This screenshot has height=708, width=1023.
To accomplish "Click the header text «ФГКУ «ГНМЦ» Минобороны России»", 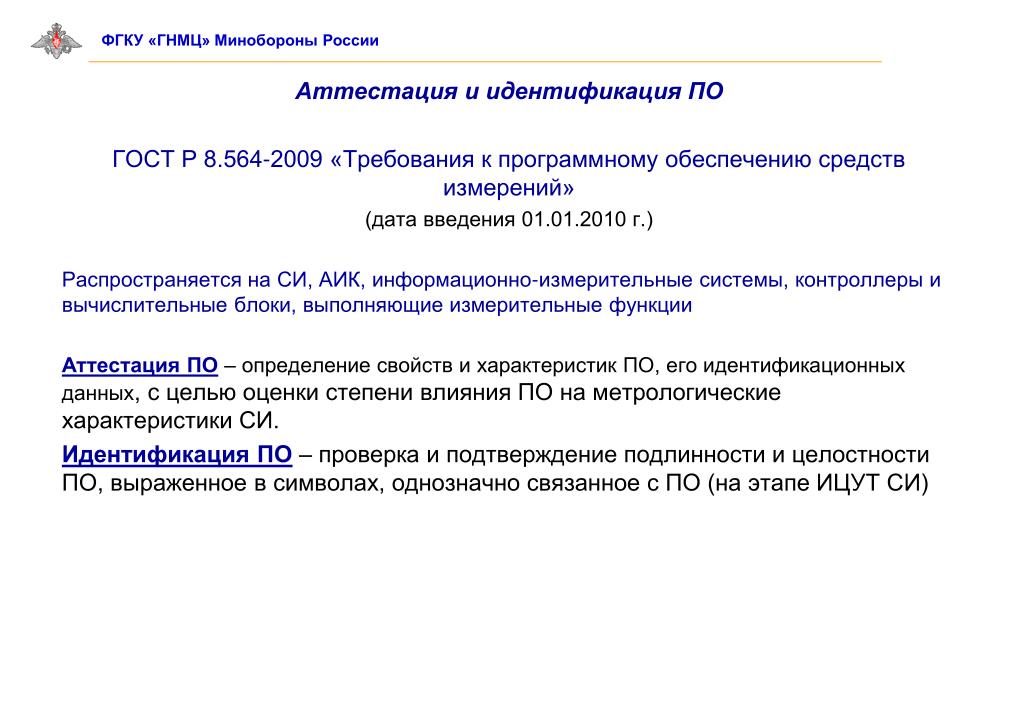I will [239, 40].
